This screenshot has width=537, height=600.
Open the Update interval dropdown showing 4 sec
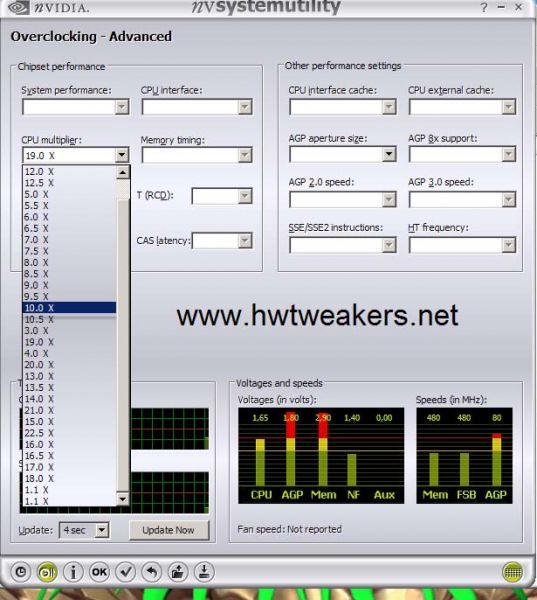pyautogui.click(x=101, y=530)
